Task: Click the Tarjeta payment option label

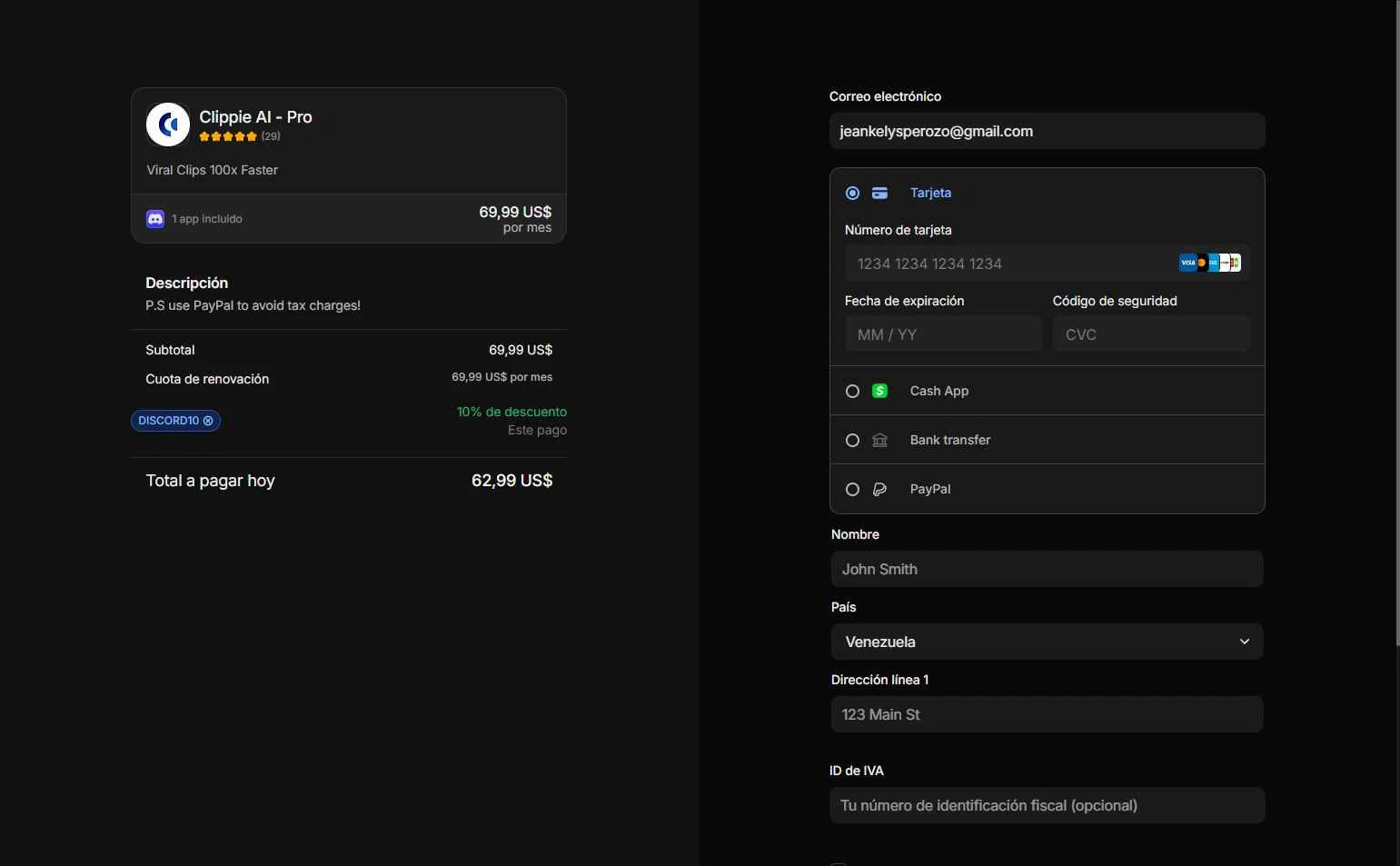Action: pos(930,193)
